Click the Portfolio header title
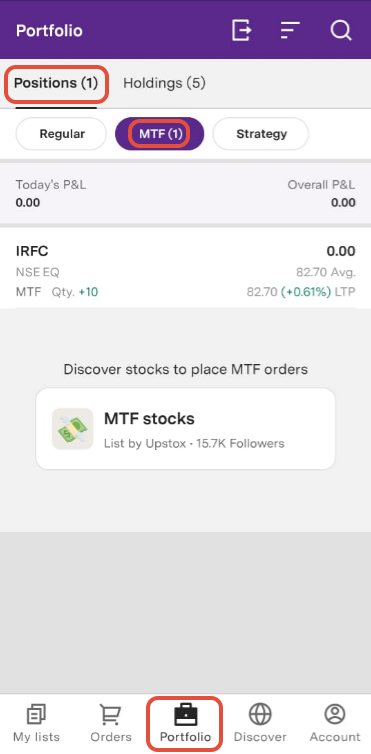Screen dimensions: 371x754 pos(49,31)
